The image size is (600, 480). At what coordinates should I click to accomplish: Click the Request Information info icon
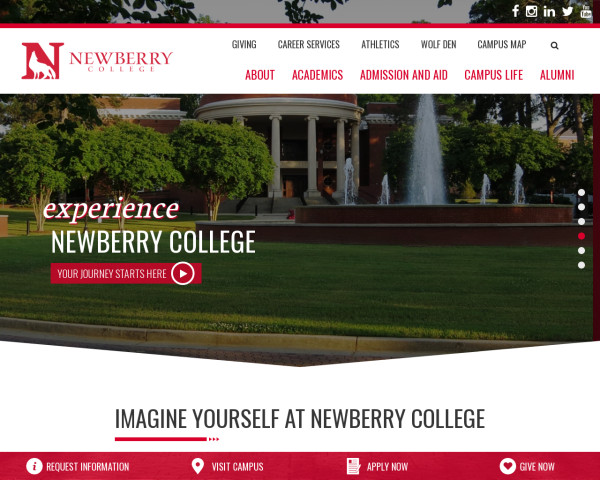pos(34,466)
